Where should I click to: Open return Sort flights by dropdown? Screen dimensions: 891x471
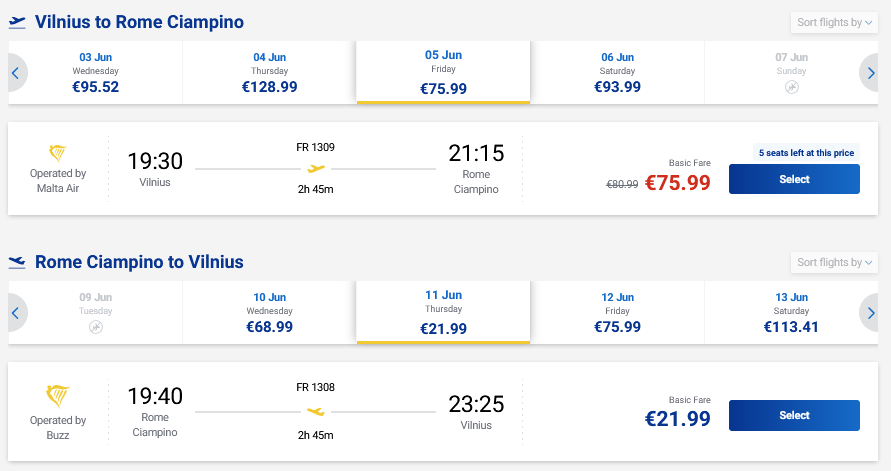(x=835, y=262)
